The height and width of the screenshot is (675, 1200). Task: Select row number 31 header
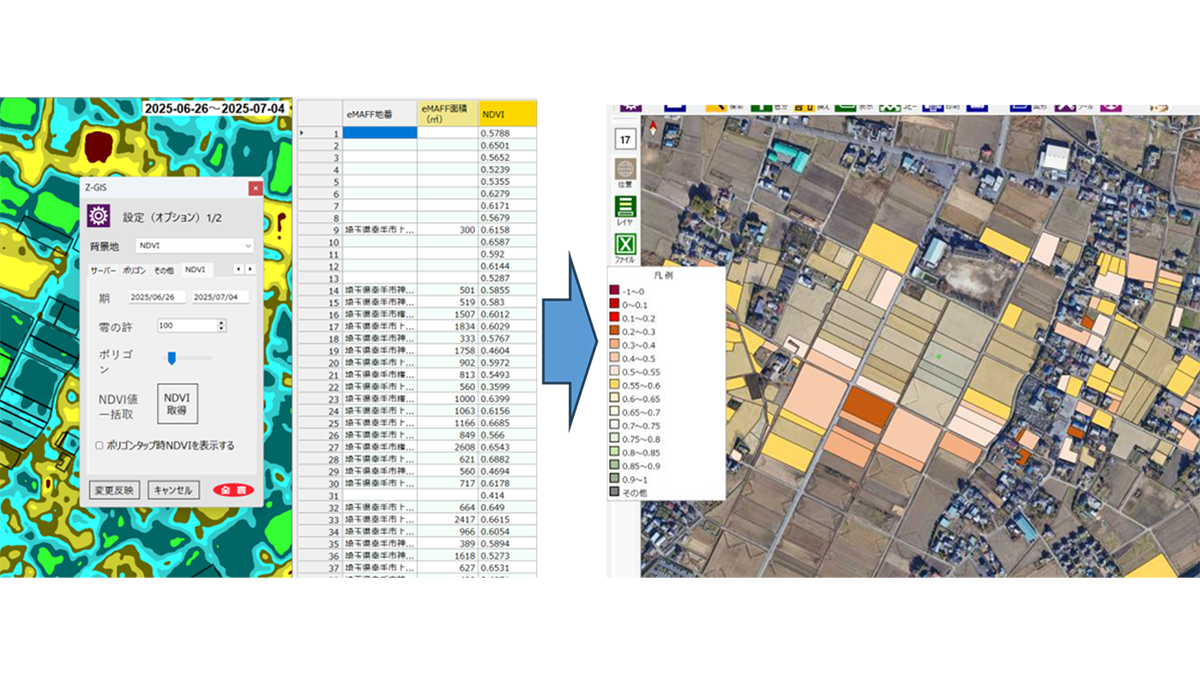click(x=320, y=495)
